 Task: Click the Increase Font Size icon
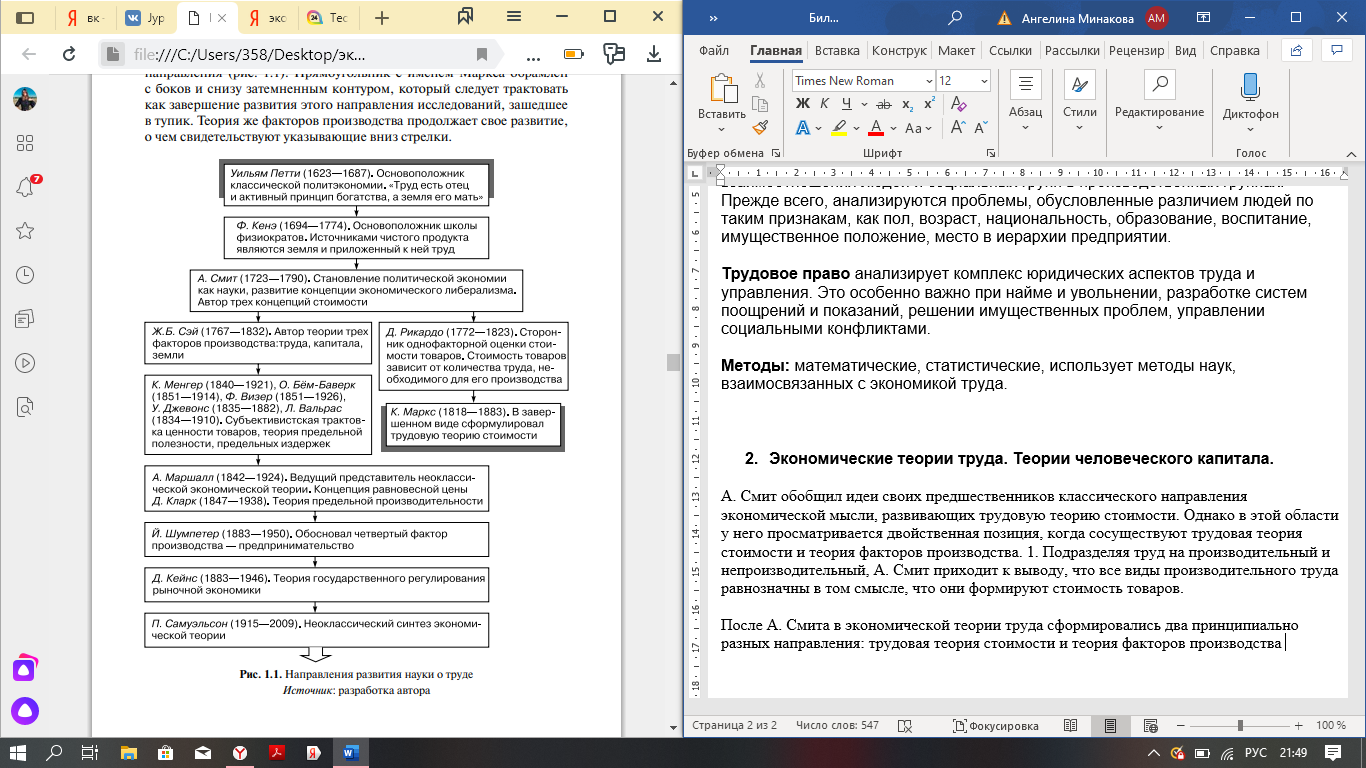point(958,127)
